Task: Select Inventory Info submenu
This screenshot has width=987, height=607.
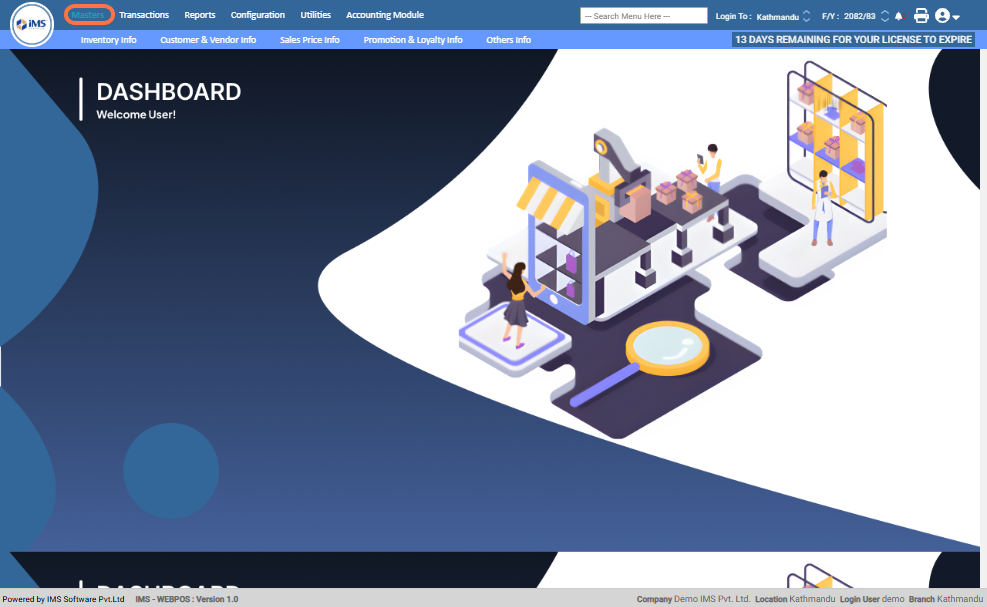Action: pyautogui.click(x=108, y=40)
